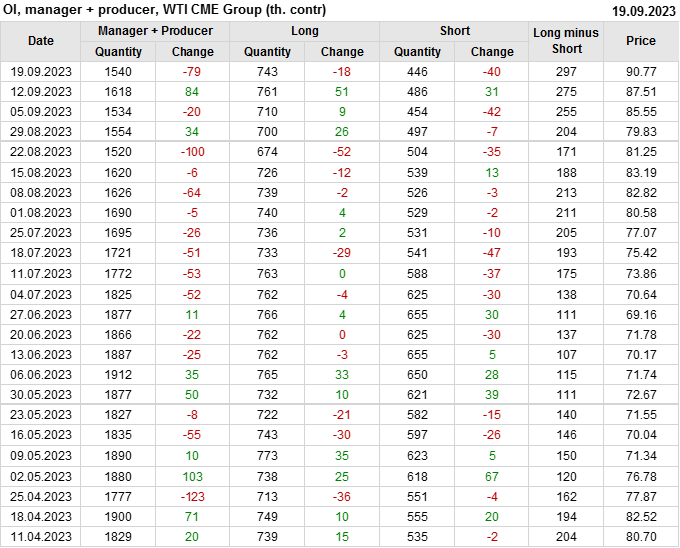This screenshot has width=680, height=548.
Task: Click the Date column header
Action: (41, 41)
